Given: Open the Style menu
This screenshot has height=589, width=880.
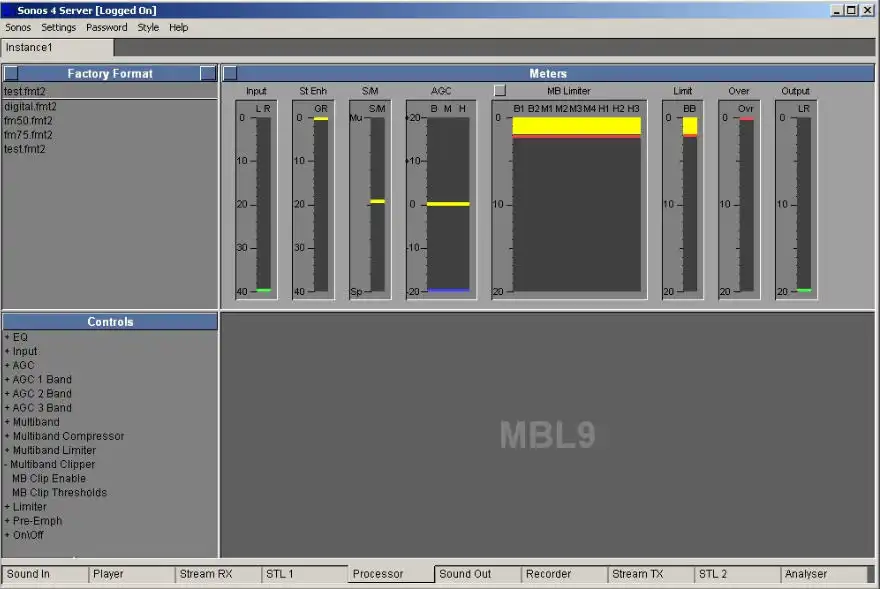Looking at the screenshot, I should pos(148,28).
